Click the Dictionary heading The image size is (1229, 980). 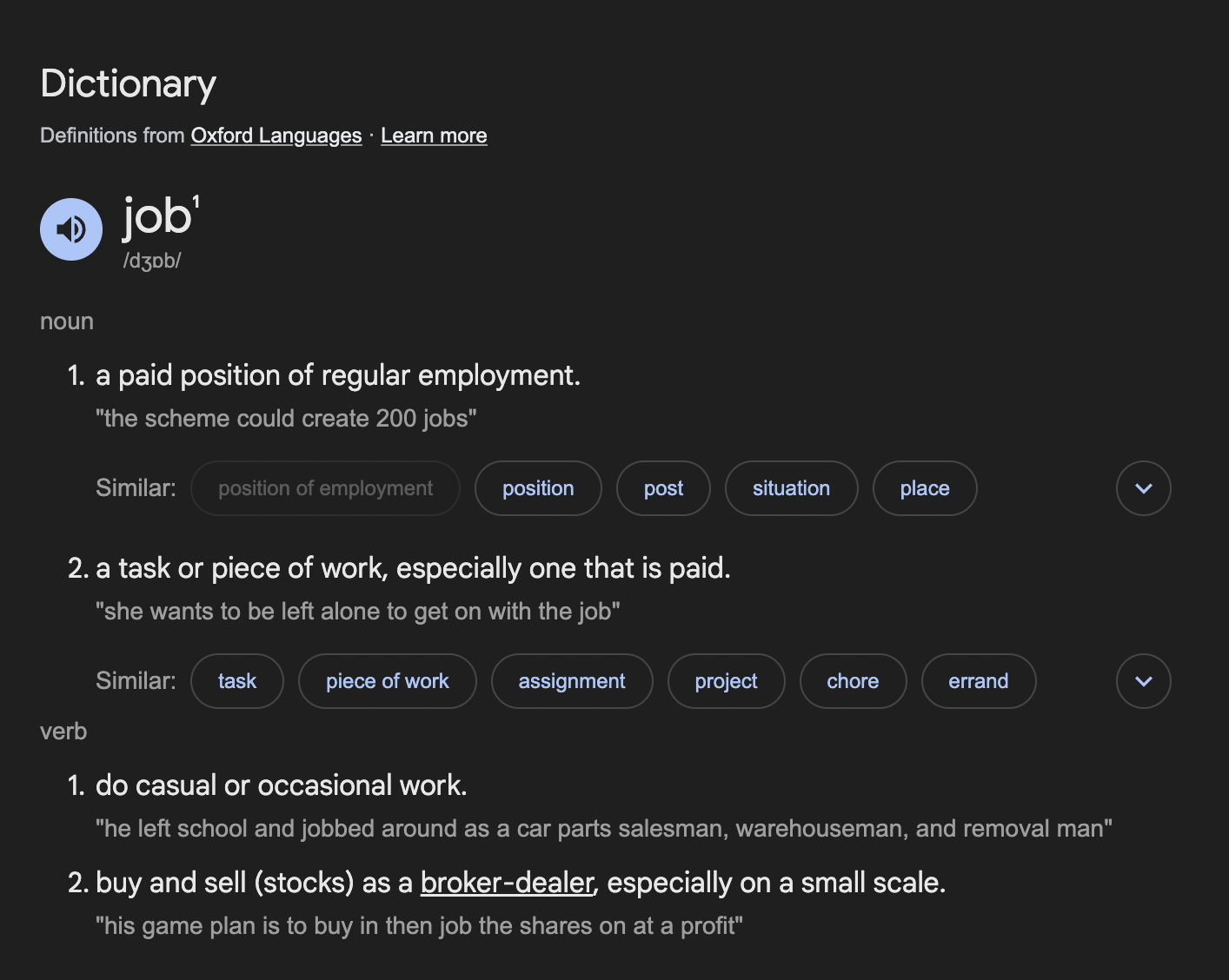point(129,83)
